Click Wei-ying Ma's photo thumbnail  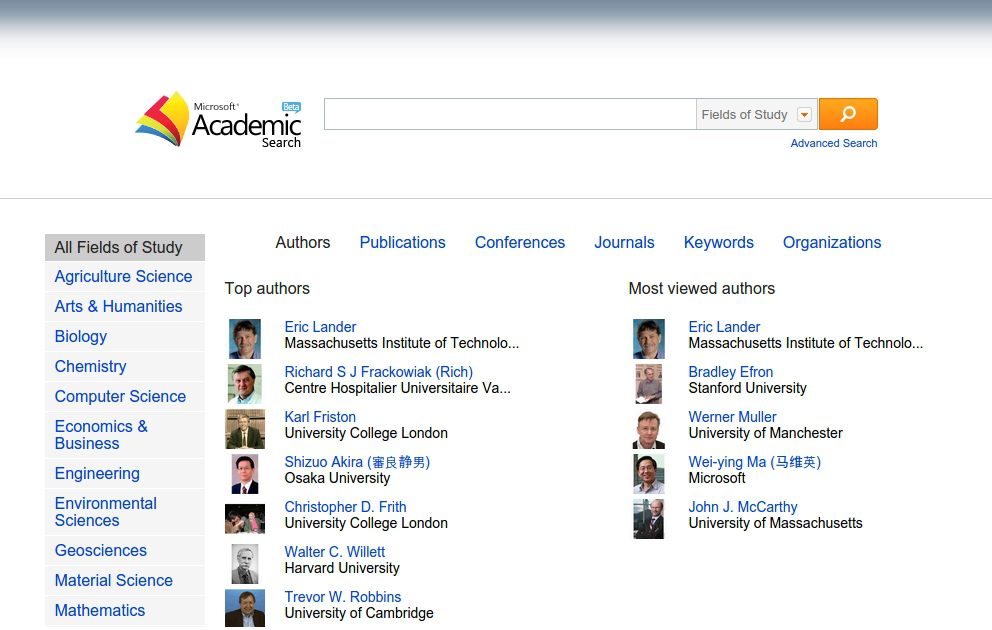(649, 474)
